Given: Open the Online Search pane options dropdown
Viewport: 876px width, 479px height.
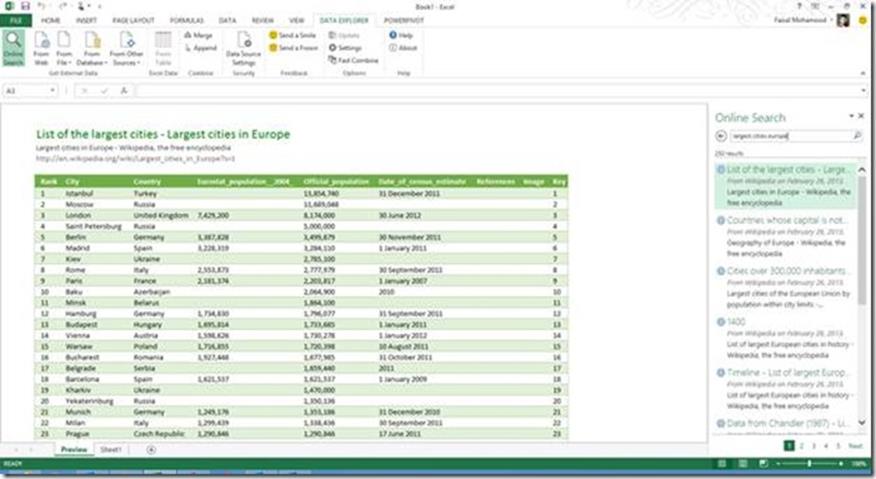Looking at the screenshot, I should pyautogui.click(x=851, y=116).
